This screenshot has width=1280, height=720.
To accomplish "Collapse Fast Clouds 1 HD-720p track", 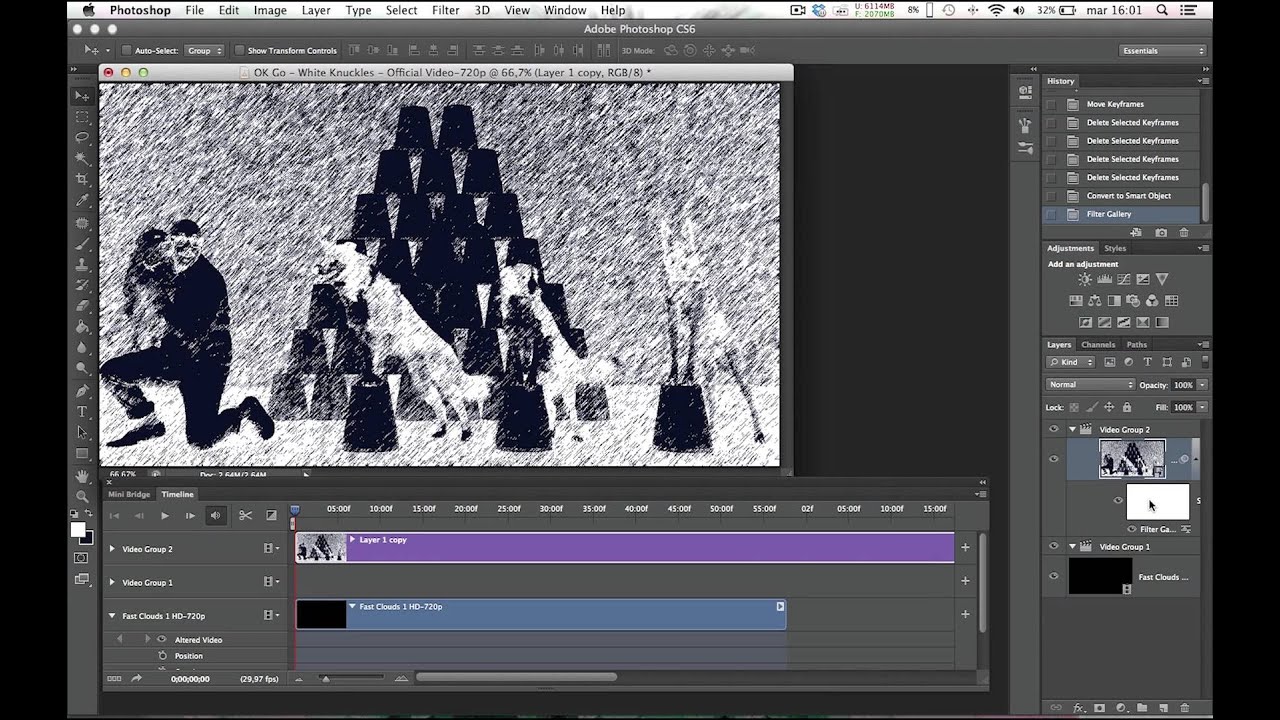I will pyautogui.click(x=112, y=616).
